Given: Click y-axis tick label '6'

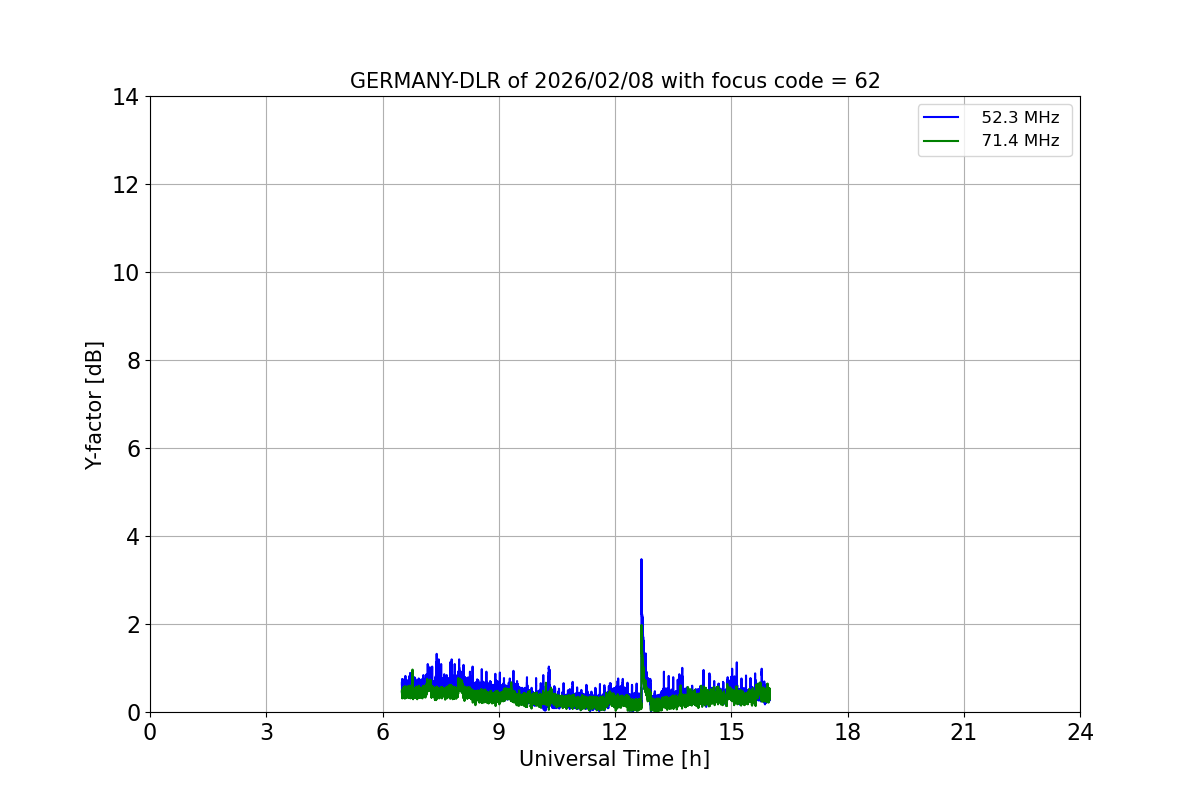Looking at the screenshot, I should point(132,449).
